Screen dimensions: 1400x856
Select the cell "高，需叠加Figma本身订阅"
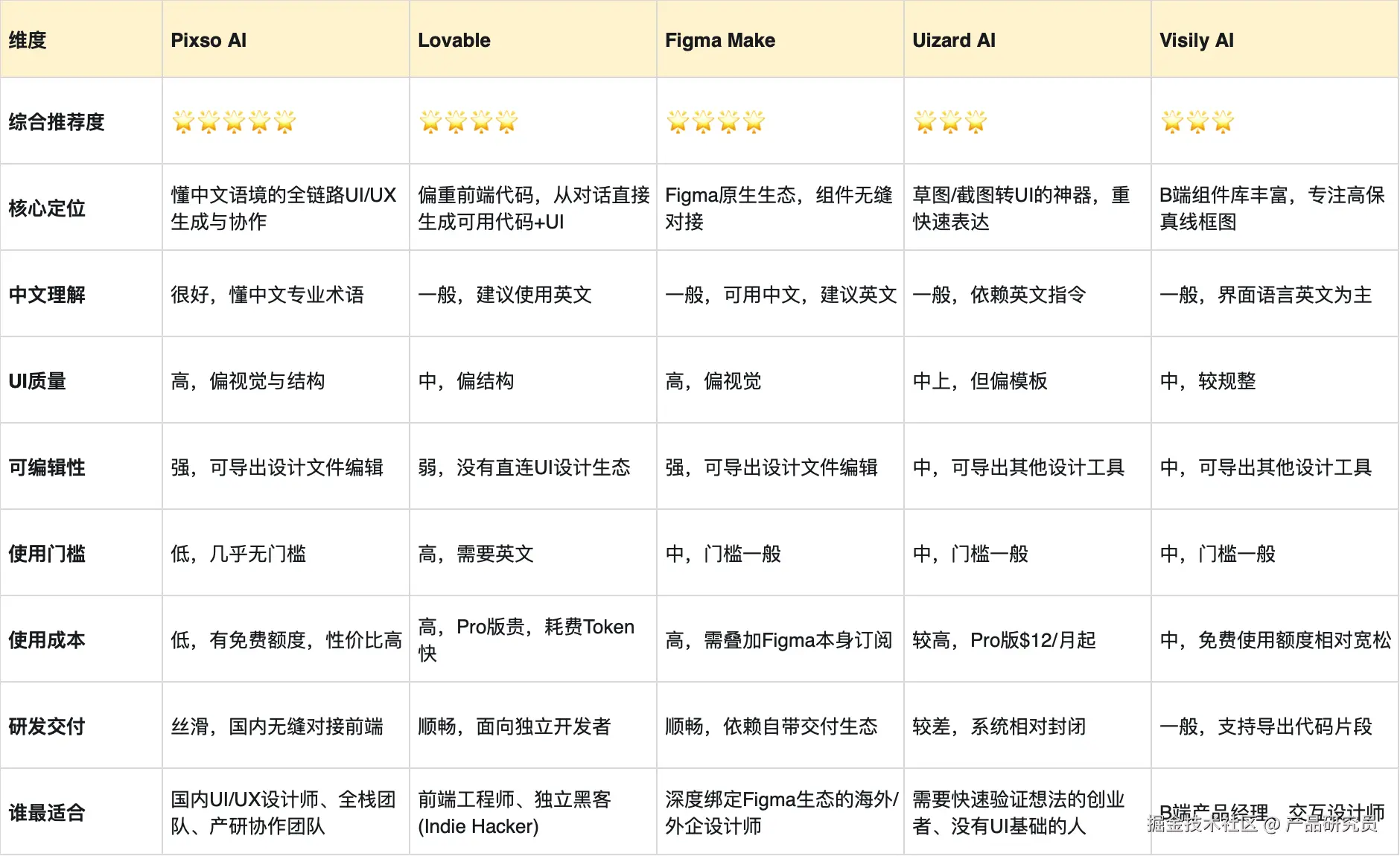(780, 639)
